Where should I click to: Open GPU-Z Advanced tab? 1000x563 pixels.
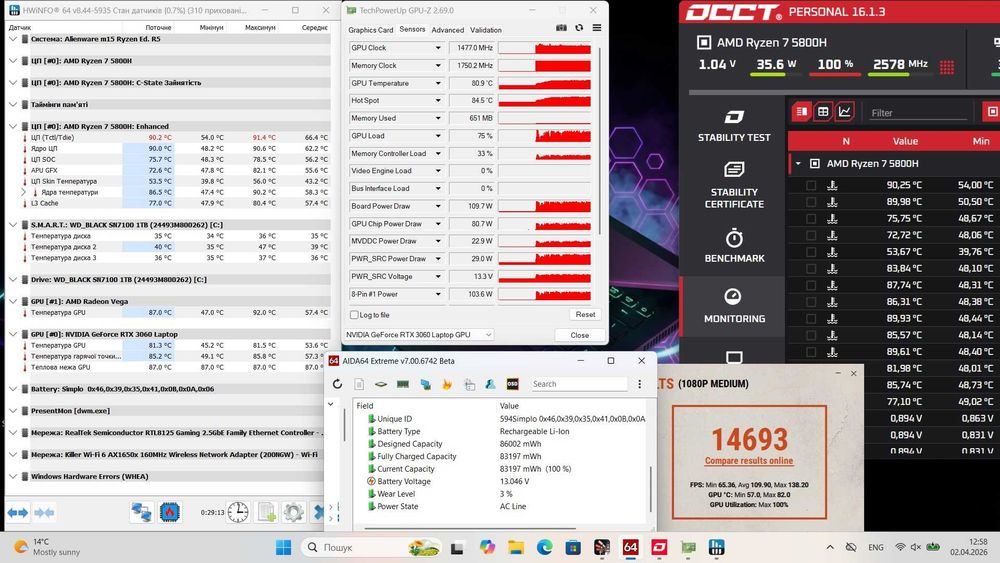pos(448,30)
